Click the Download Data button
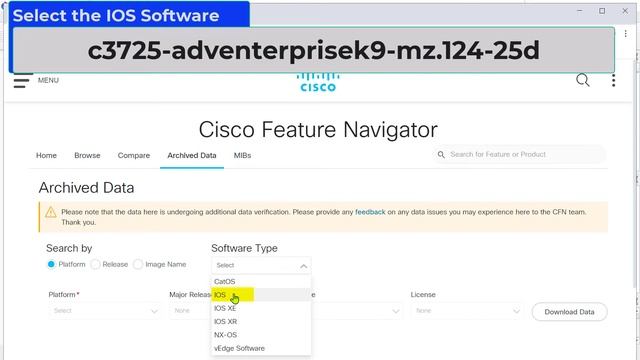640x360 pixels. point(569,312)
